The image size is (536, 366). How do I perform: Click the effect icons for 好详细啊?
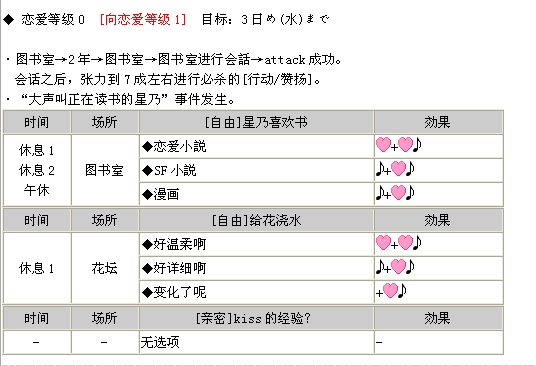click(x=395, y=267)
